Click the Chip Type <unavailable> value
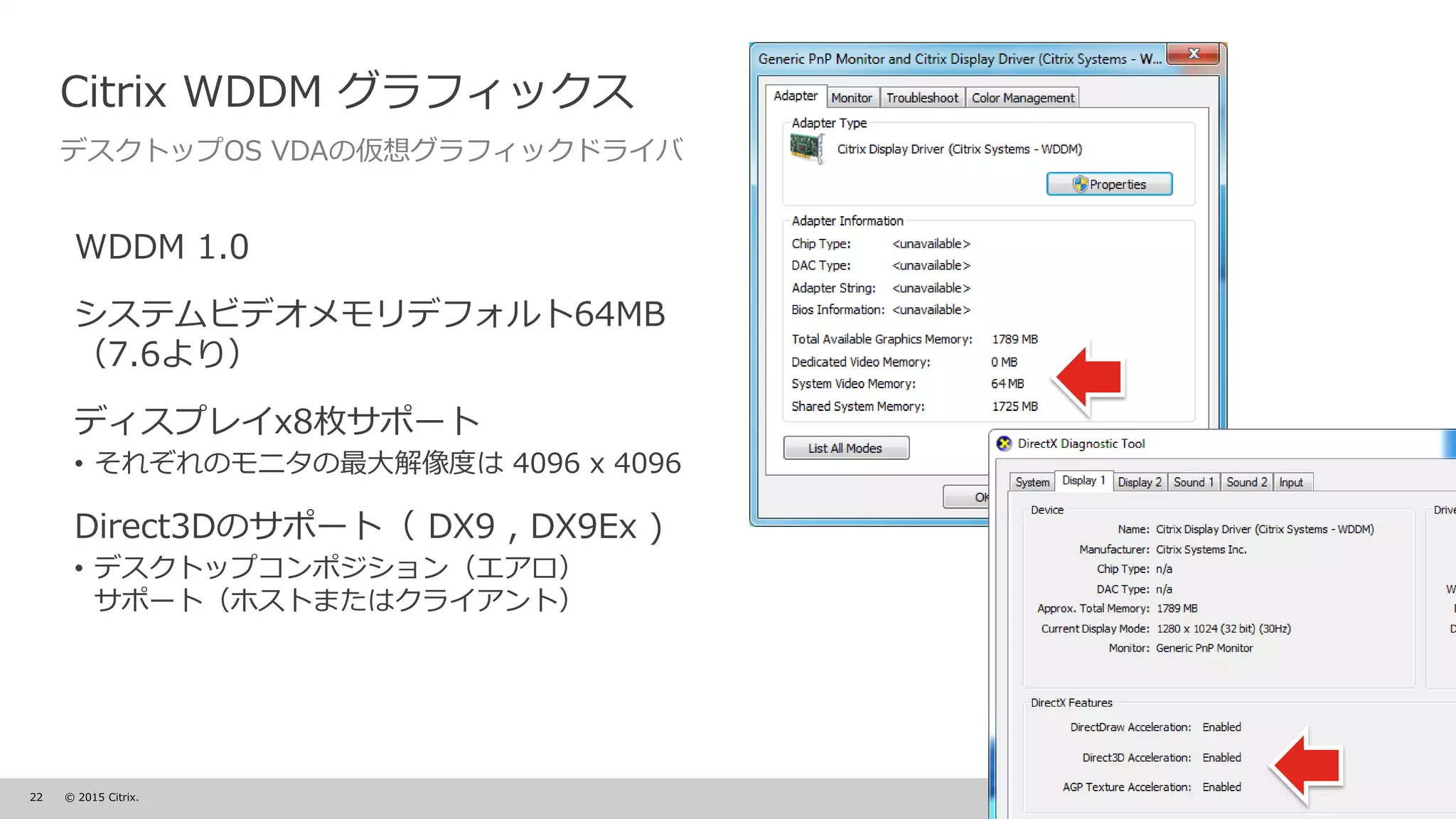This screenshot has height=819, width=1456. [x=931, y=244]
